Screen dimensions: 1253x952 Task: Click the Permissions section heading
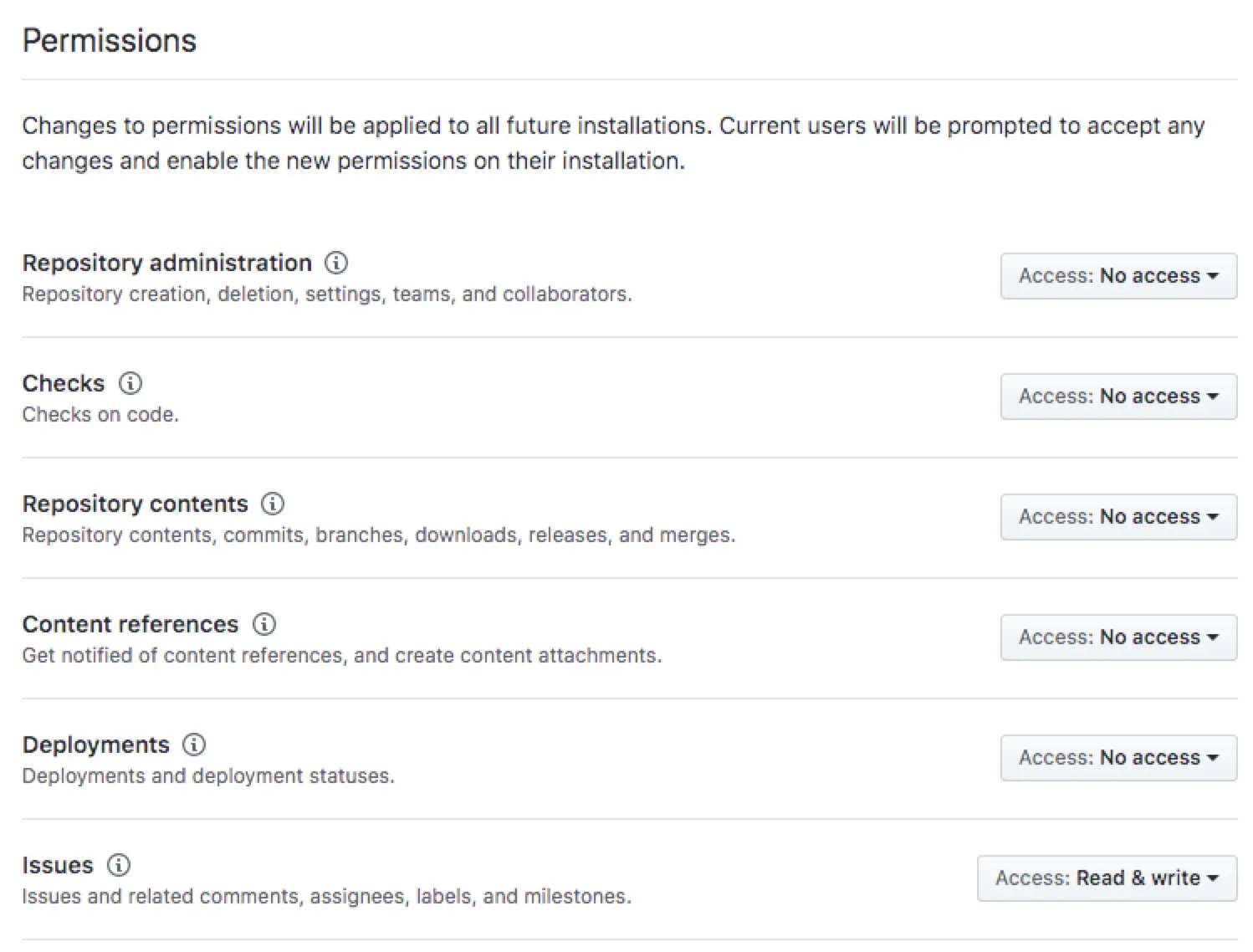click(110, 41)
